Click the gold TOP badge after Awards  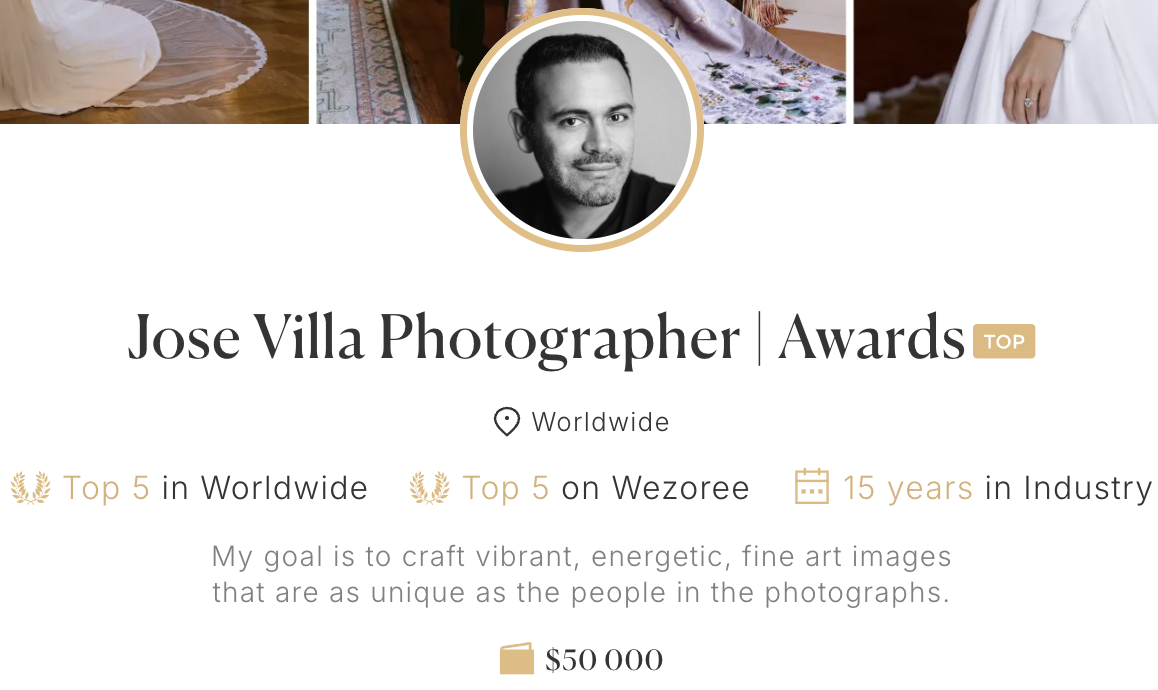[x=1004, y=341]
